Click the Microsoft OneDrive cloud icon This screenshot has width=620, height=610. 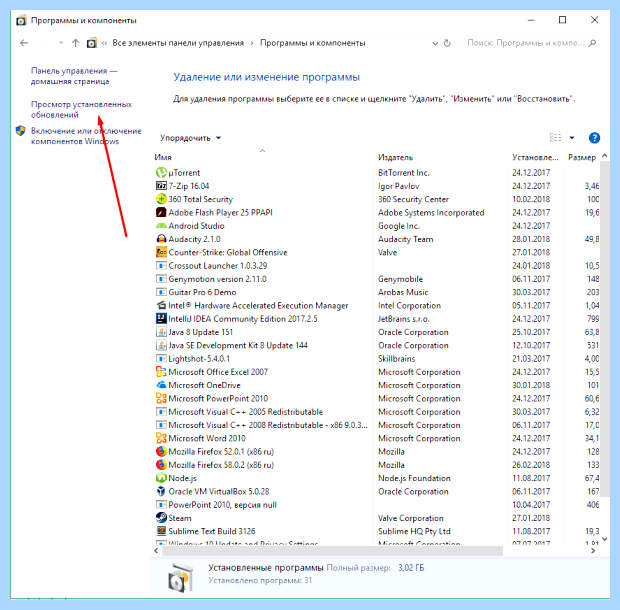point(161,385)
